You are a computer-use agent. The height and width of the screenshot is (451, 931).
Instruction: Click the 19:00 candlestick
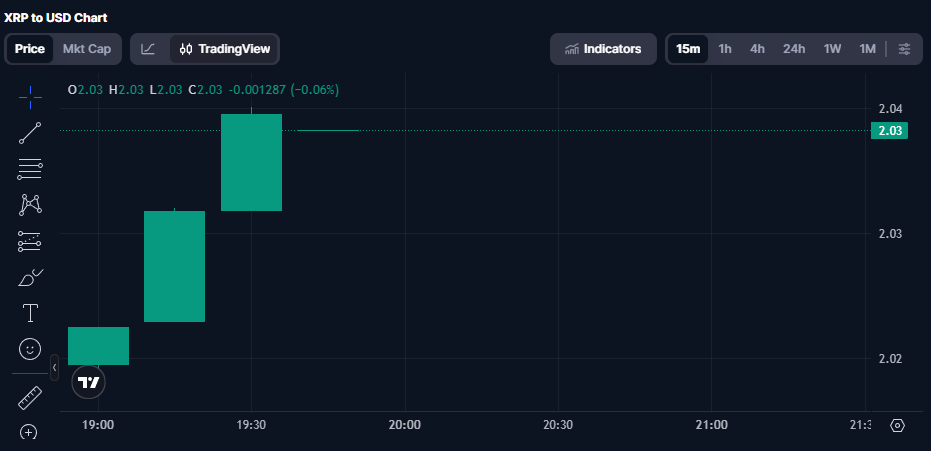[99, 346]
